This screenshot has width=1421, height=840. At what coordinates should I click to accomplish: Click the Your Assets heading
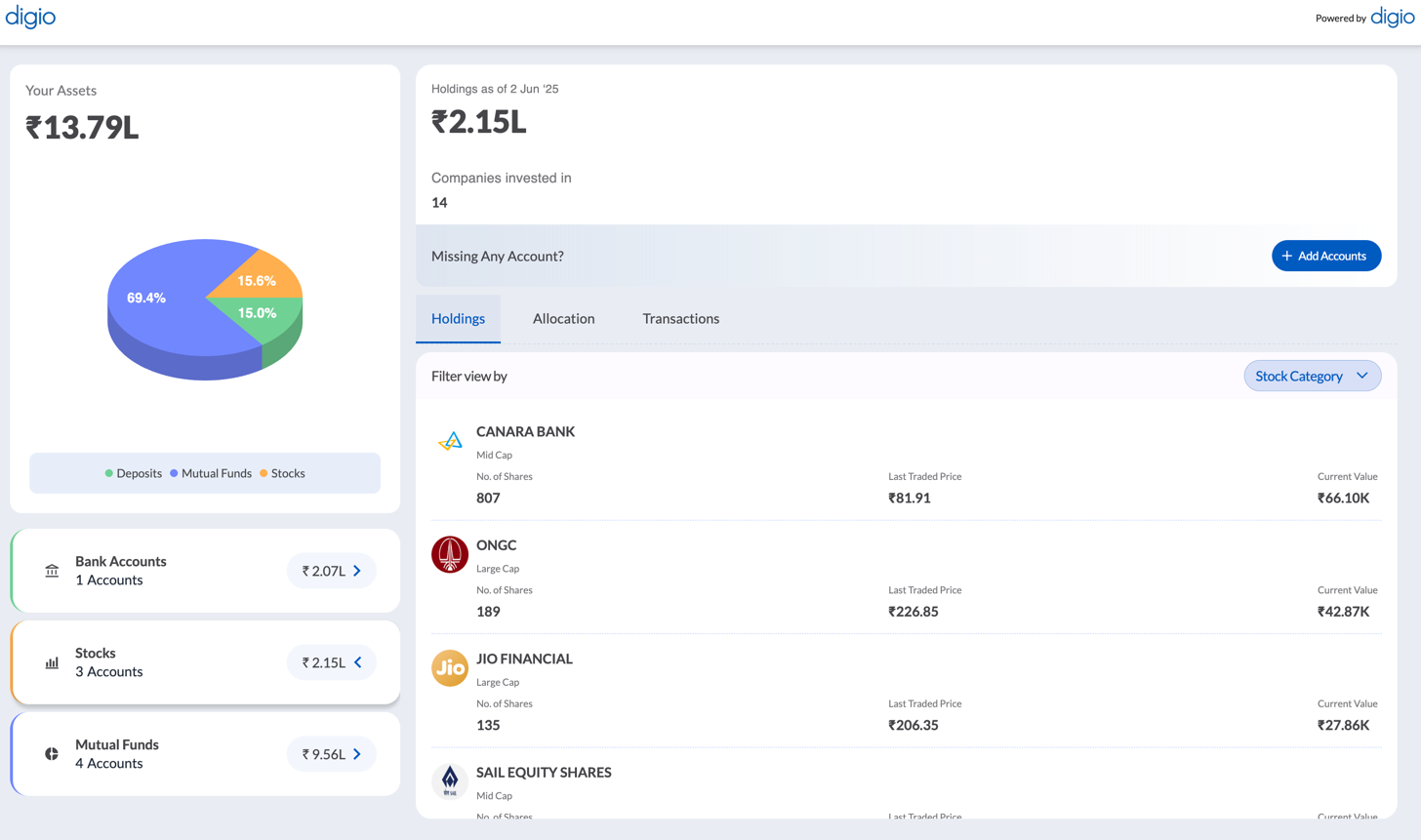pos(61,91)
